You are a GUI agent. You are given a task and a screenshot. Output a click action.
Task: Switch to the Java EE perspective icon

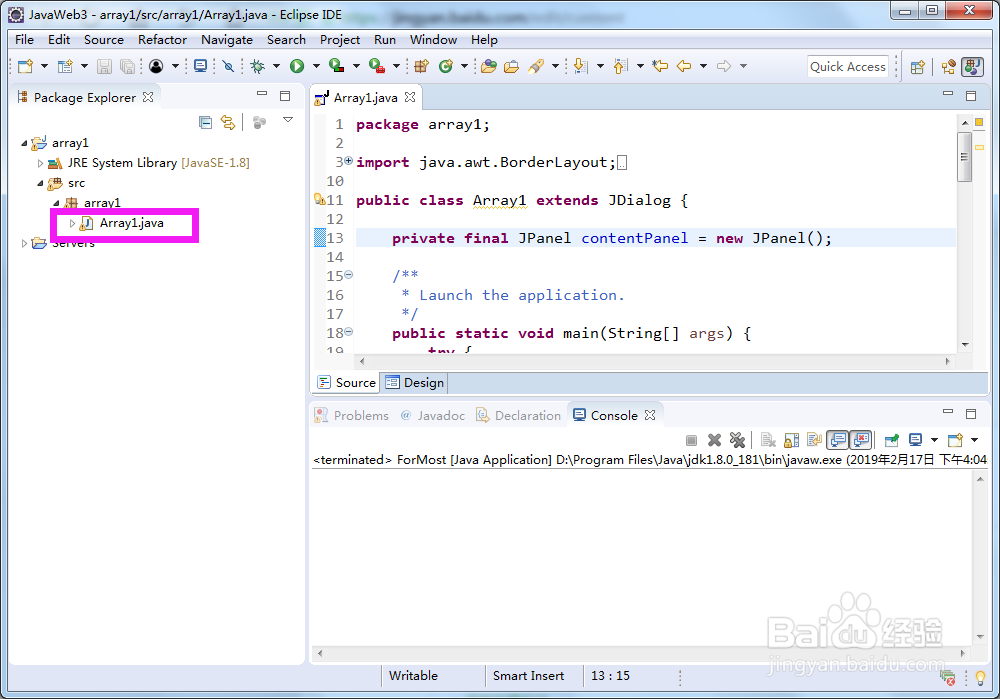pos(949,67)
